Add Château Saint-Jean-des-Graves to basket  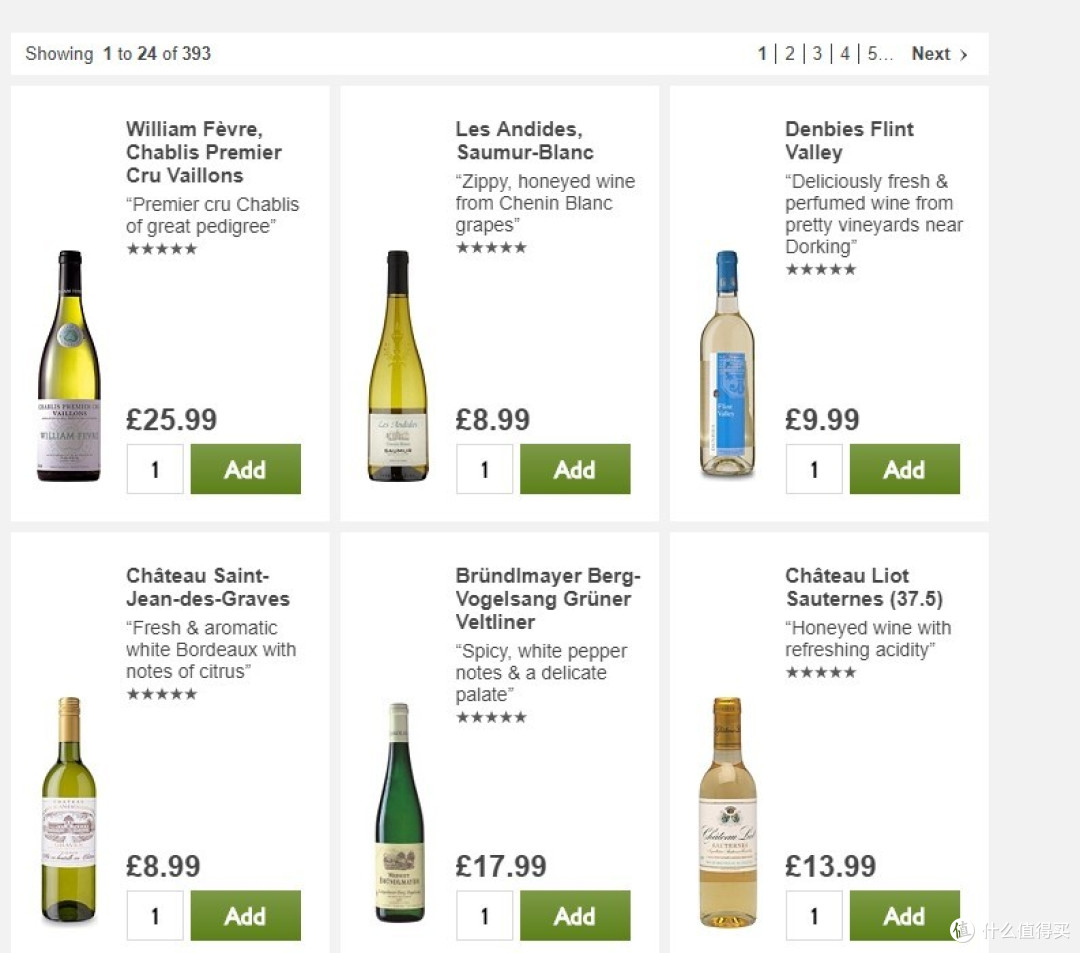coord(245,915)
